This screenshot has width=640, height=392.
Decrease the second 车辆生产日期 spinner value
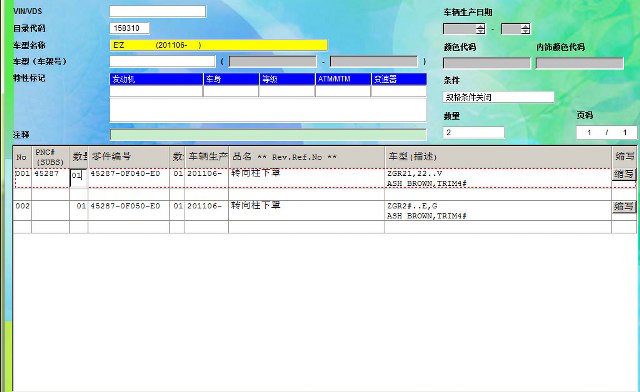click(525, 31)
